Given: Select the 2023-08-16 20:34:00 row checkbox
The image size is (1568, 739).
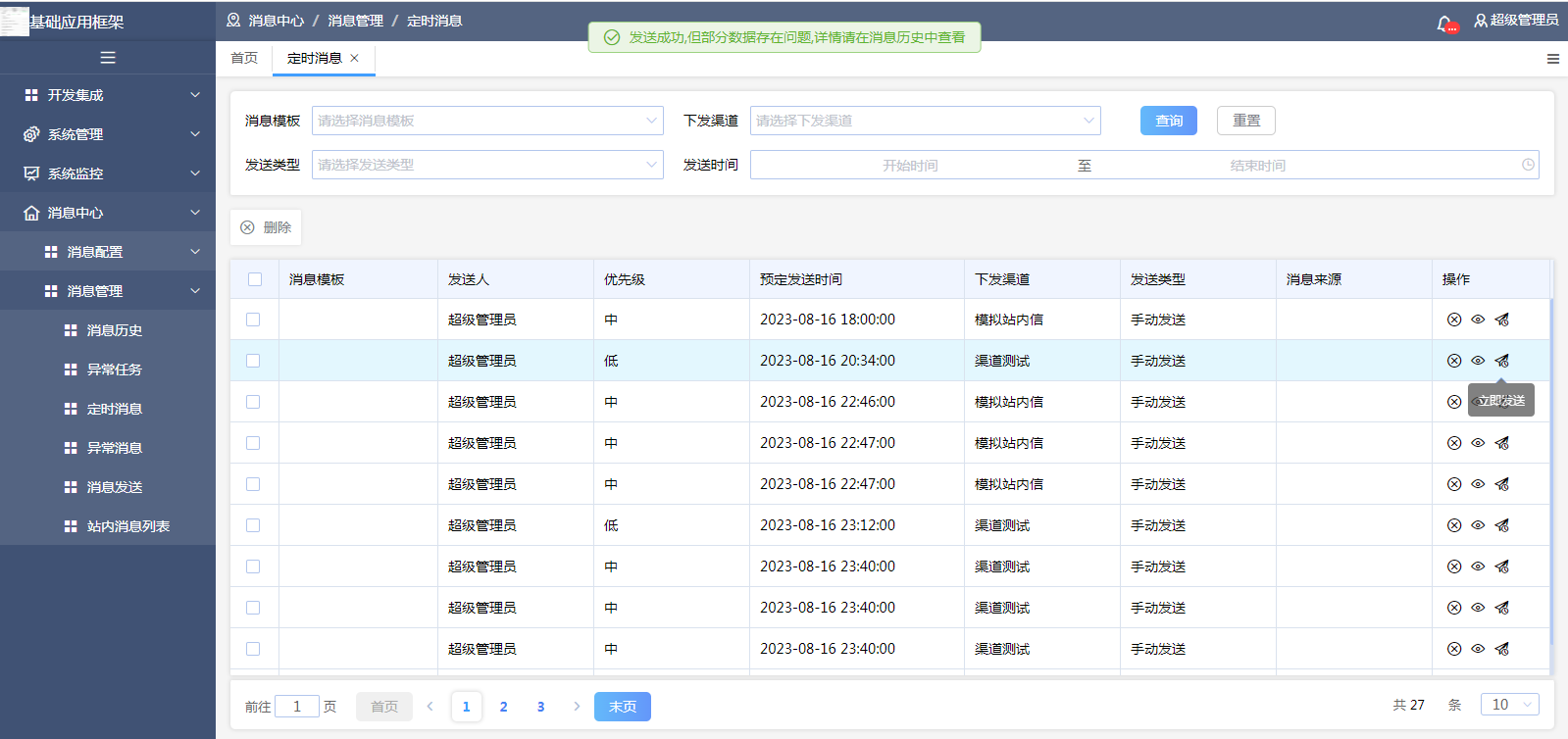Looking at the screenshot, I should (x=253, y=361).
